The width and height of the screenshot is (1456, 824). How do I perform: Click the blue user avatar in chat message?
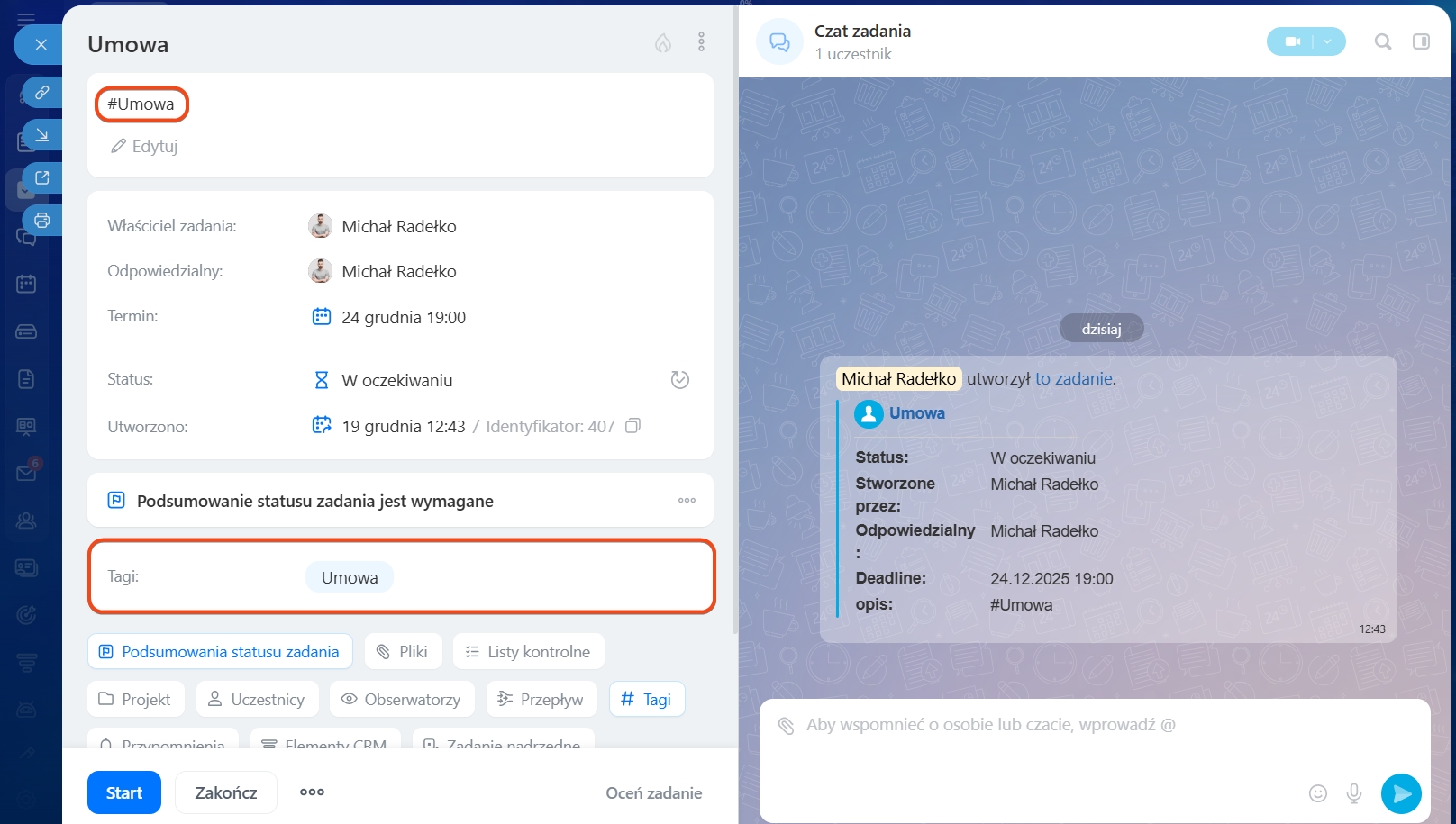(x=869, y=413)
